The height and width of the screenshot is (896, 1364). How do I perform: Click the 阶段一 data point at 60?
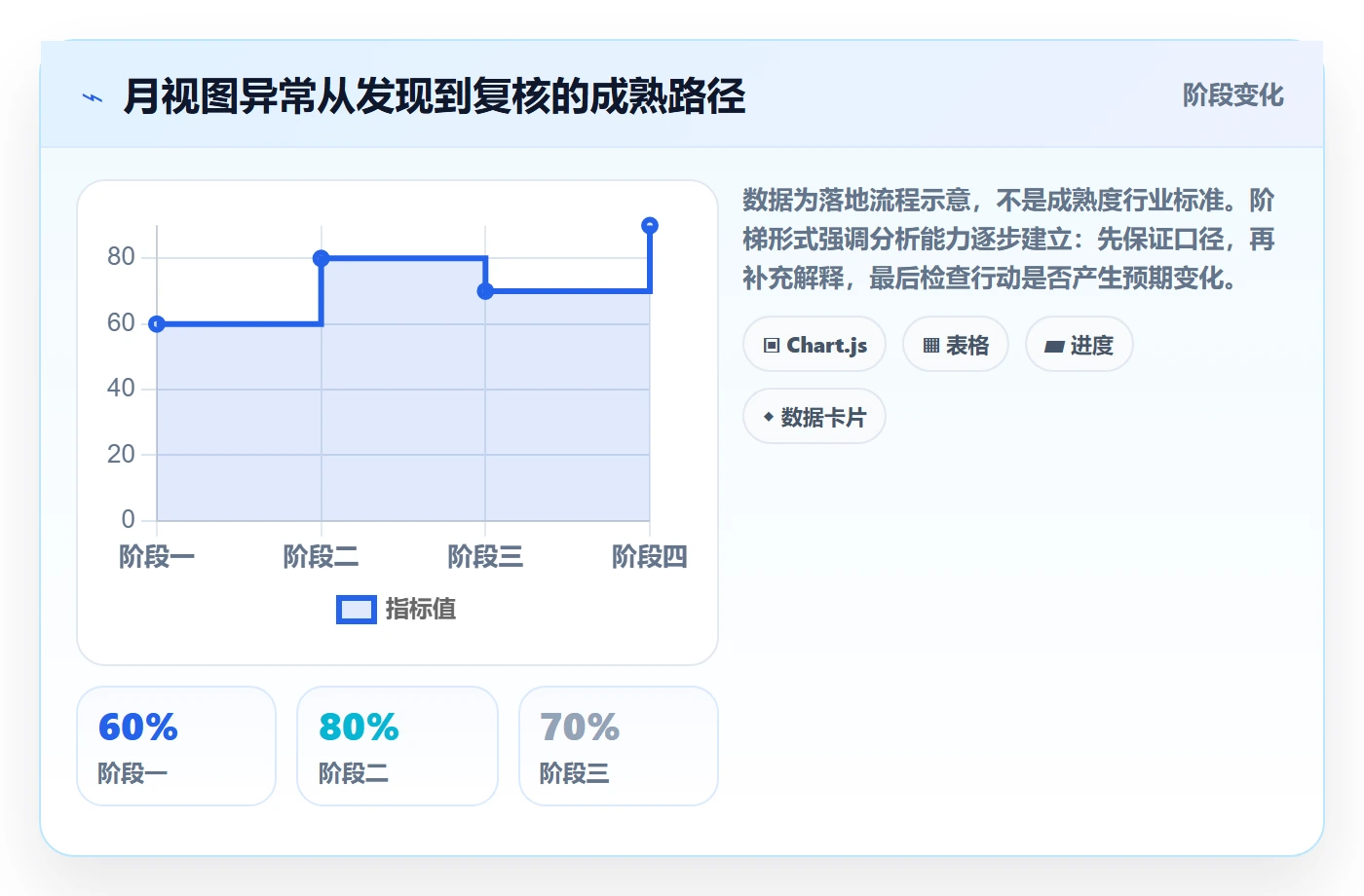157,324
